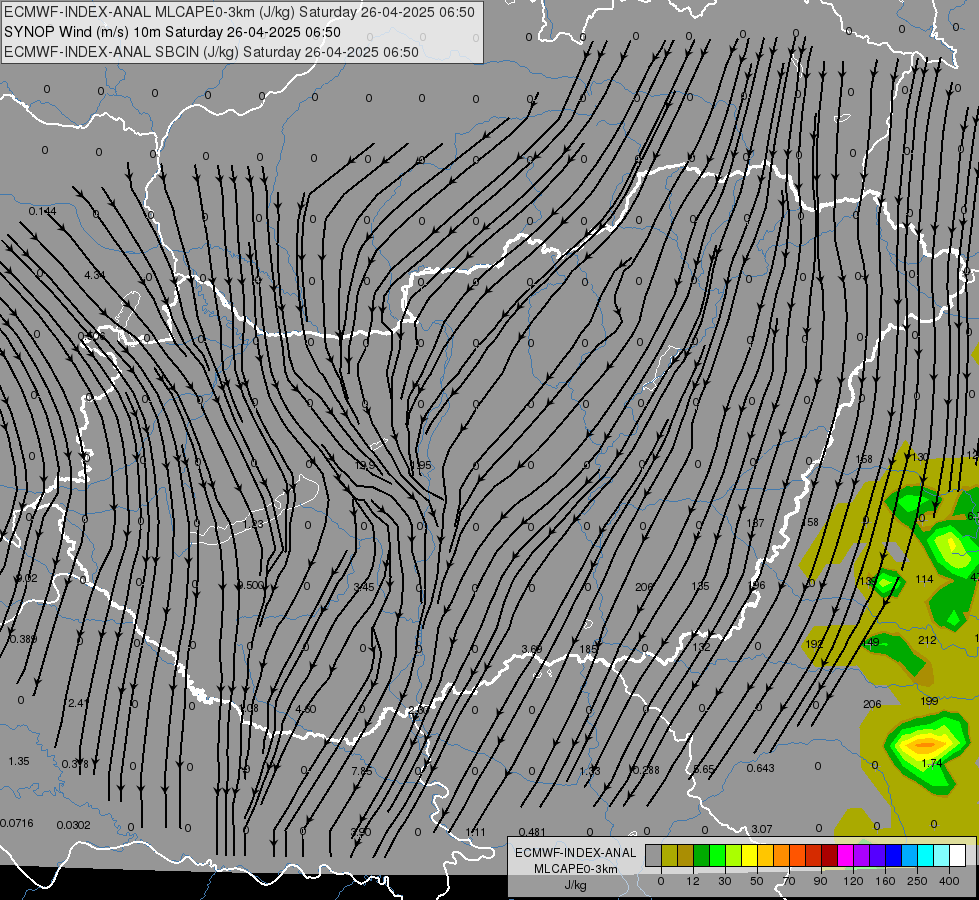Click the map value 3.07

(762, 829)
